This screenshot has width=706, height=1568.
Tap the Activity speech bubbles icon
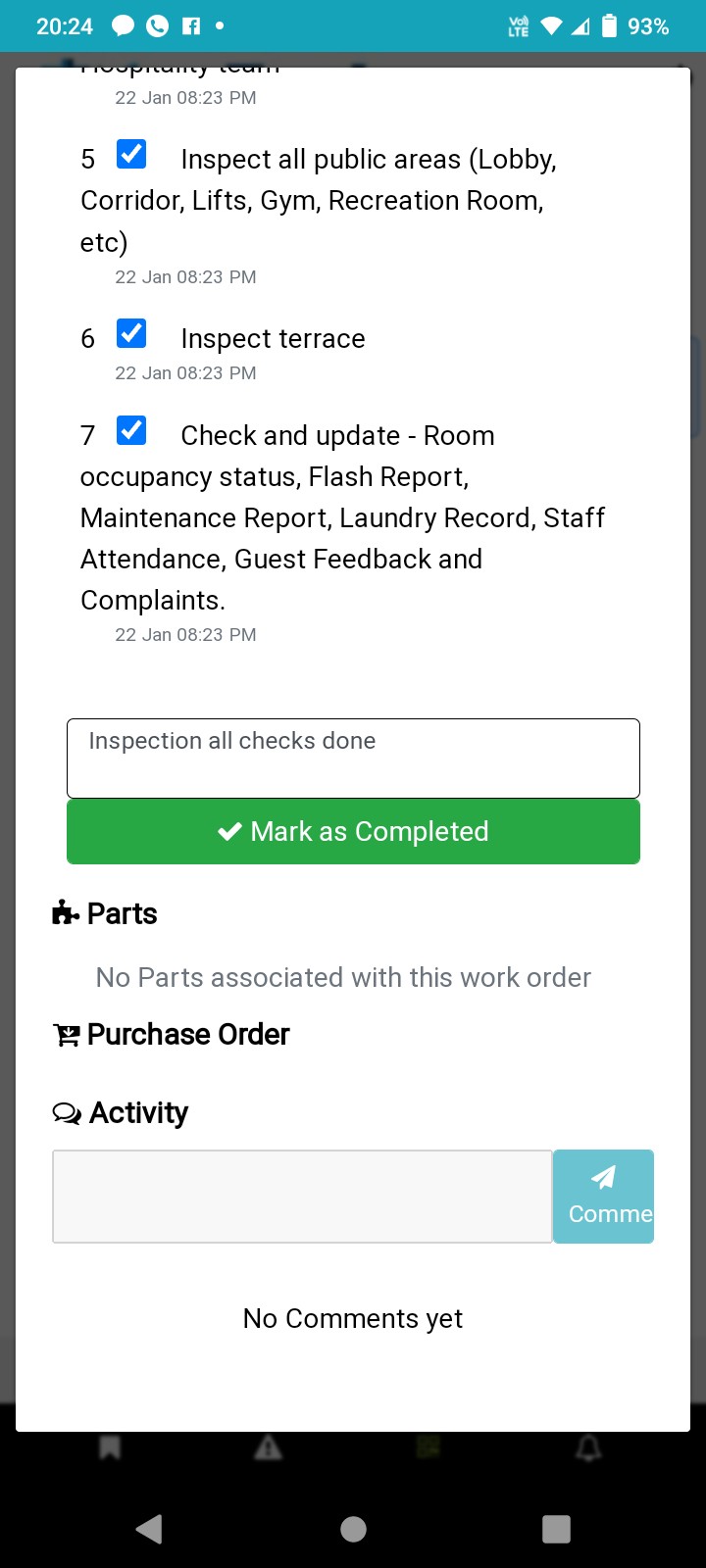point(67,1113)
